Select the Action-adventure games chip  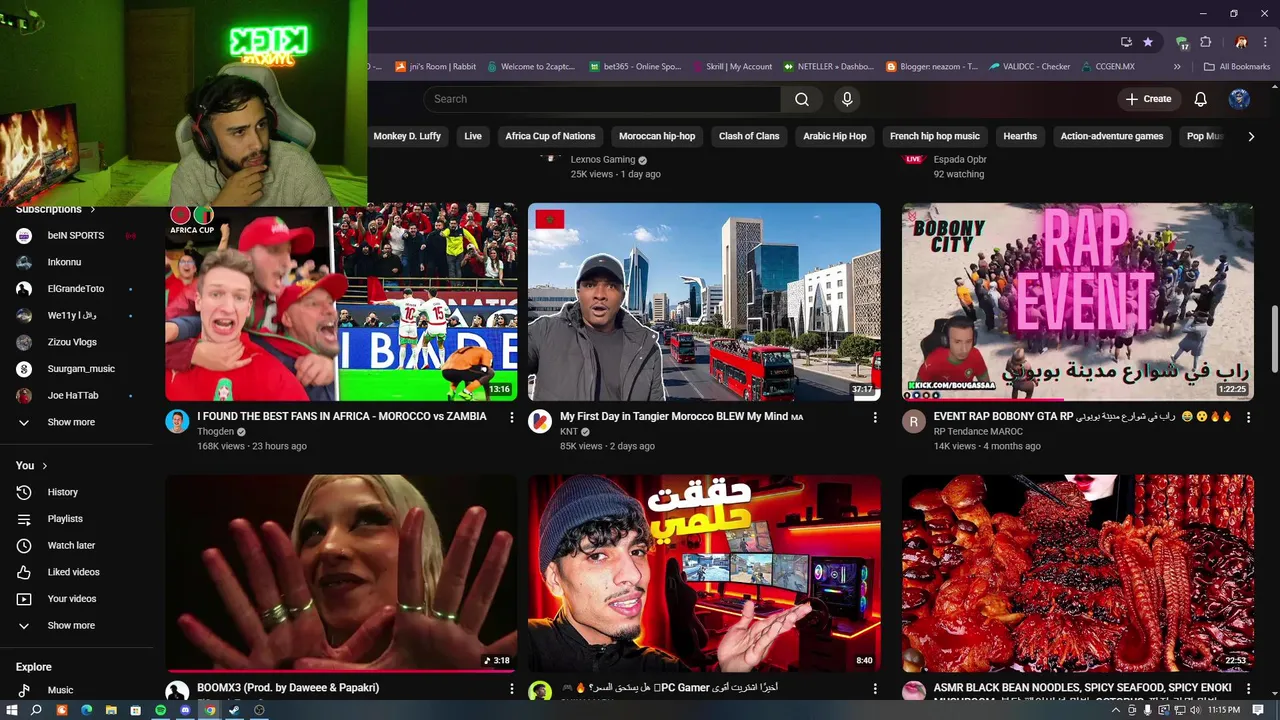tap(1112, 136)
